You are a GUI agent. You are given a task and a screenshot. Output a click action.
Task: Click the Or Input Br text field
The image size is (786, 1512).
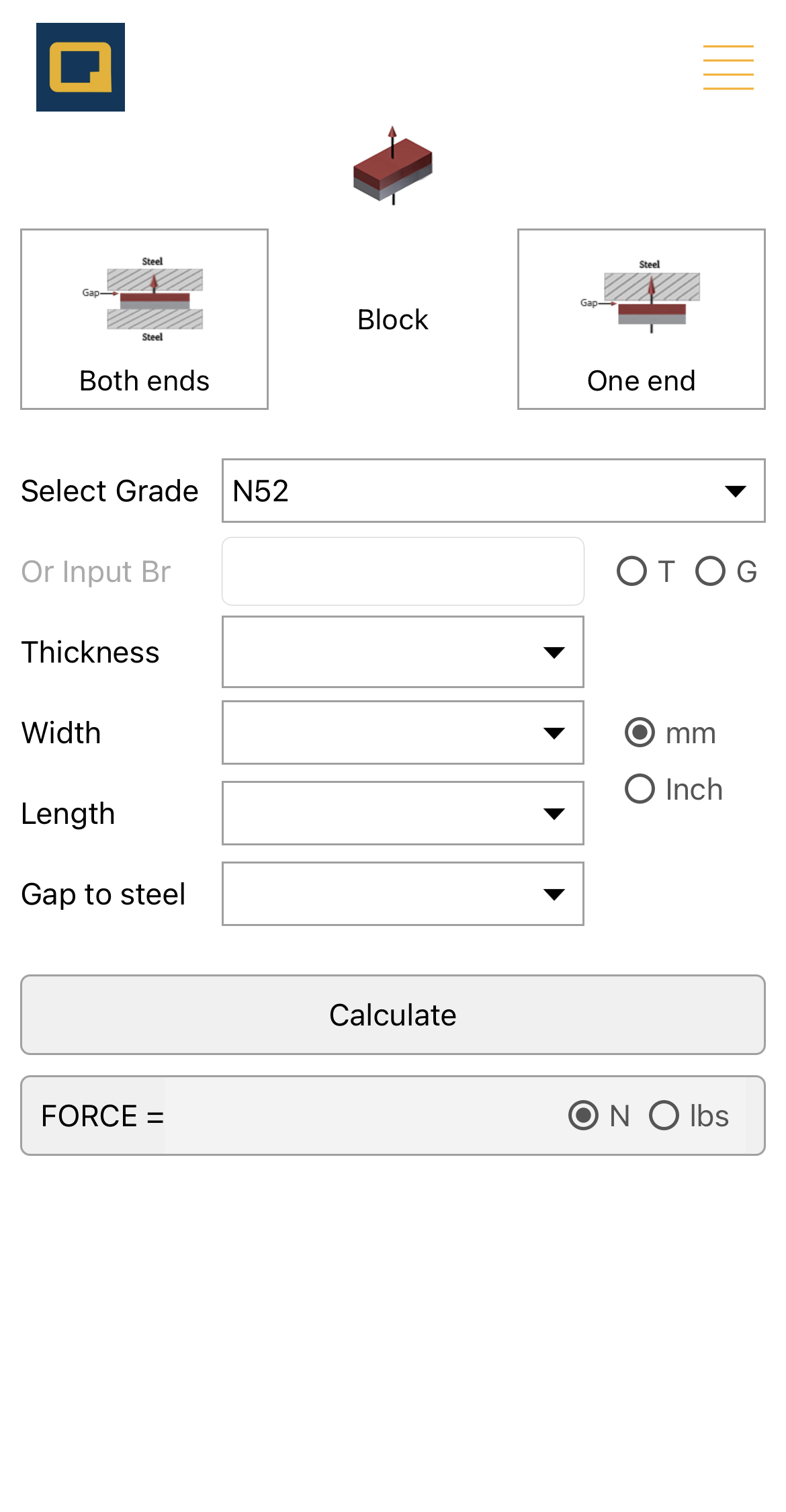(x=402, y=571)
